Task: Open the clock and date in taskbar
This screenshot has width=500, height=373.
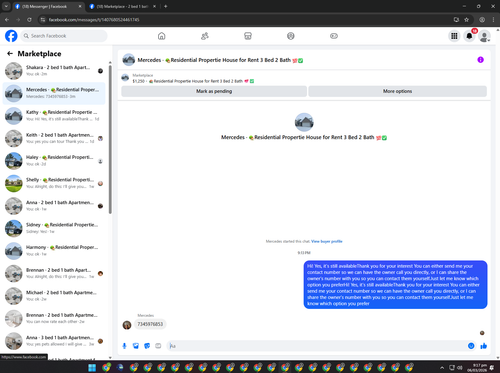Action: (477, 368)
